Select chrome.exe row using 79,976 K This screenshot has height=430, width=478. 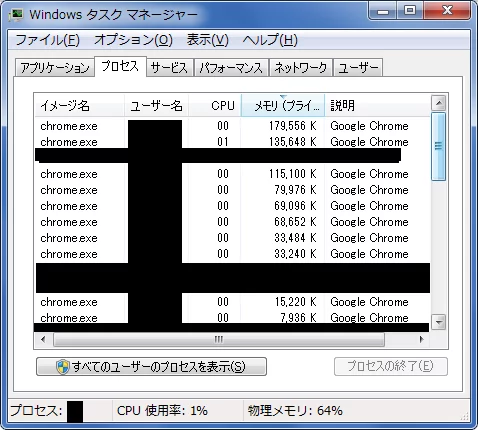[x=232, y=190]
